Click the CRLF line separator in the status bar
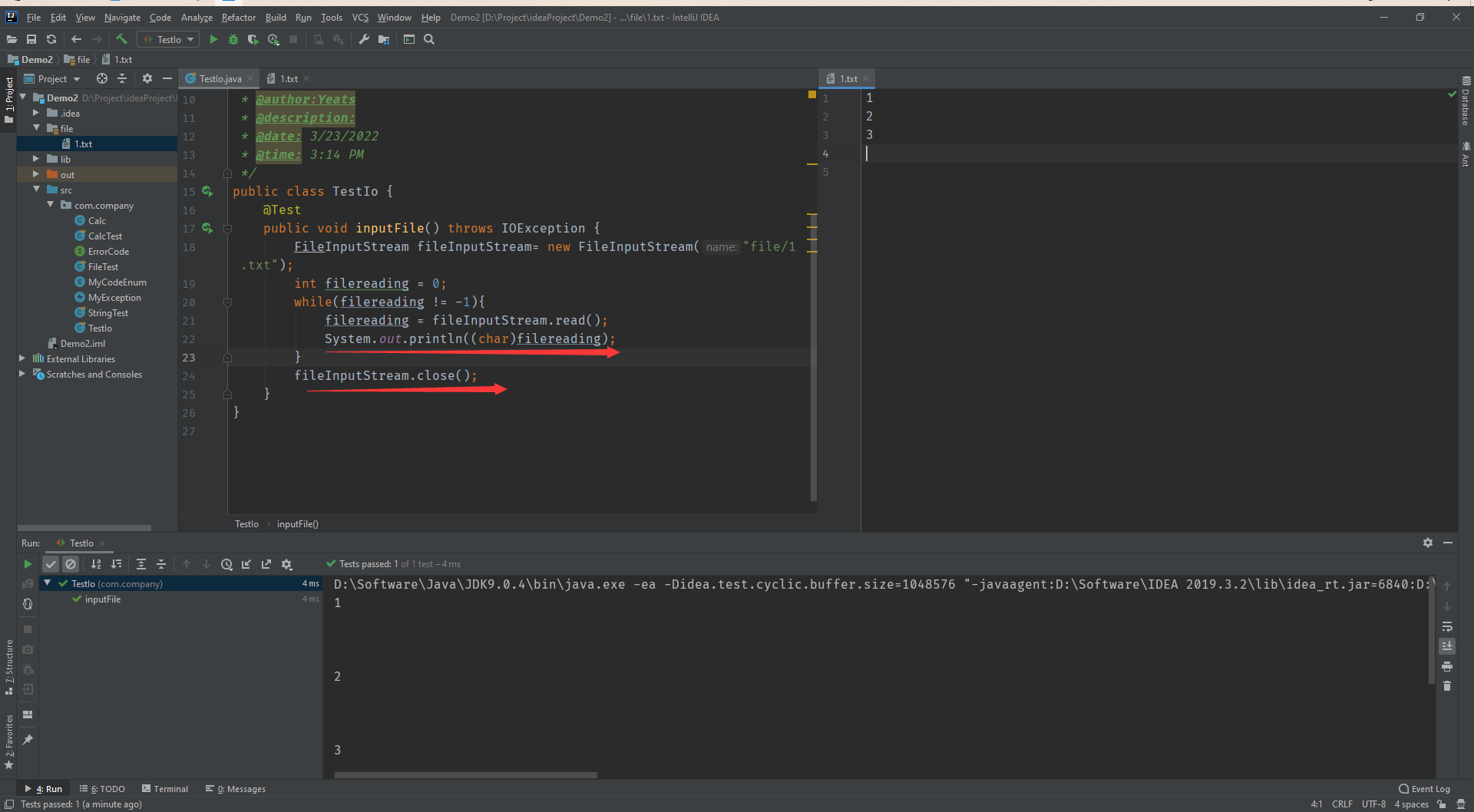 tap(1342, 804)
